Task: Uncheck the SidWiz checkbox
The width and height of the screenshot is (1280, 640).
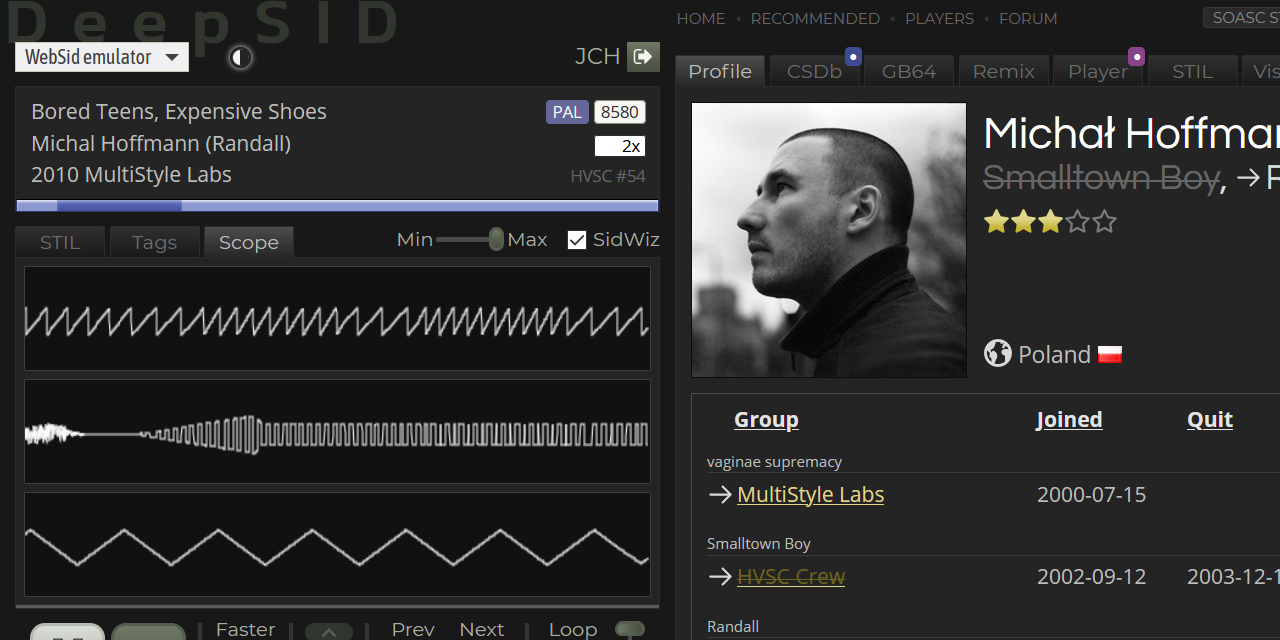Action: click(577, 240)
